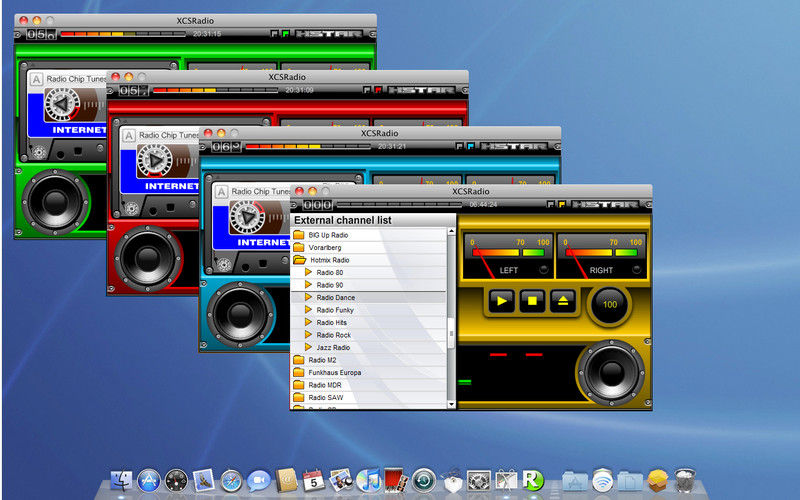Select the Radio Rock channel
Screen dimensions: 800x500
coord(368,335)
